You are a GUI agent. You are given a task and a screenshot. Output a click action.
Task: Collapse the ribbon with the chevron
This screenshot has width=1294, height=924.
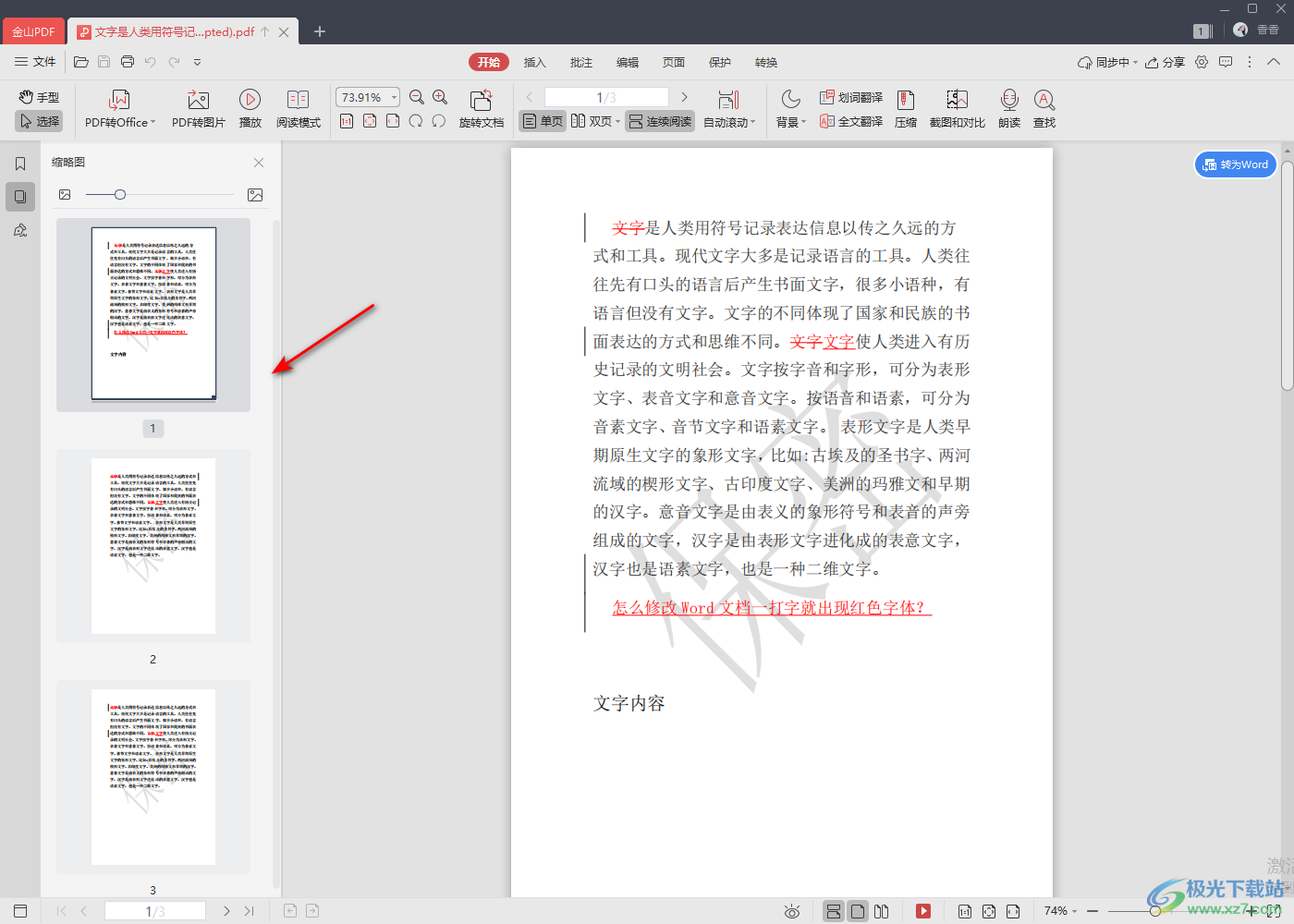coord(1274,62)
